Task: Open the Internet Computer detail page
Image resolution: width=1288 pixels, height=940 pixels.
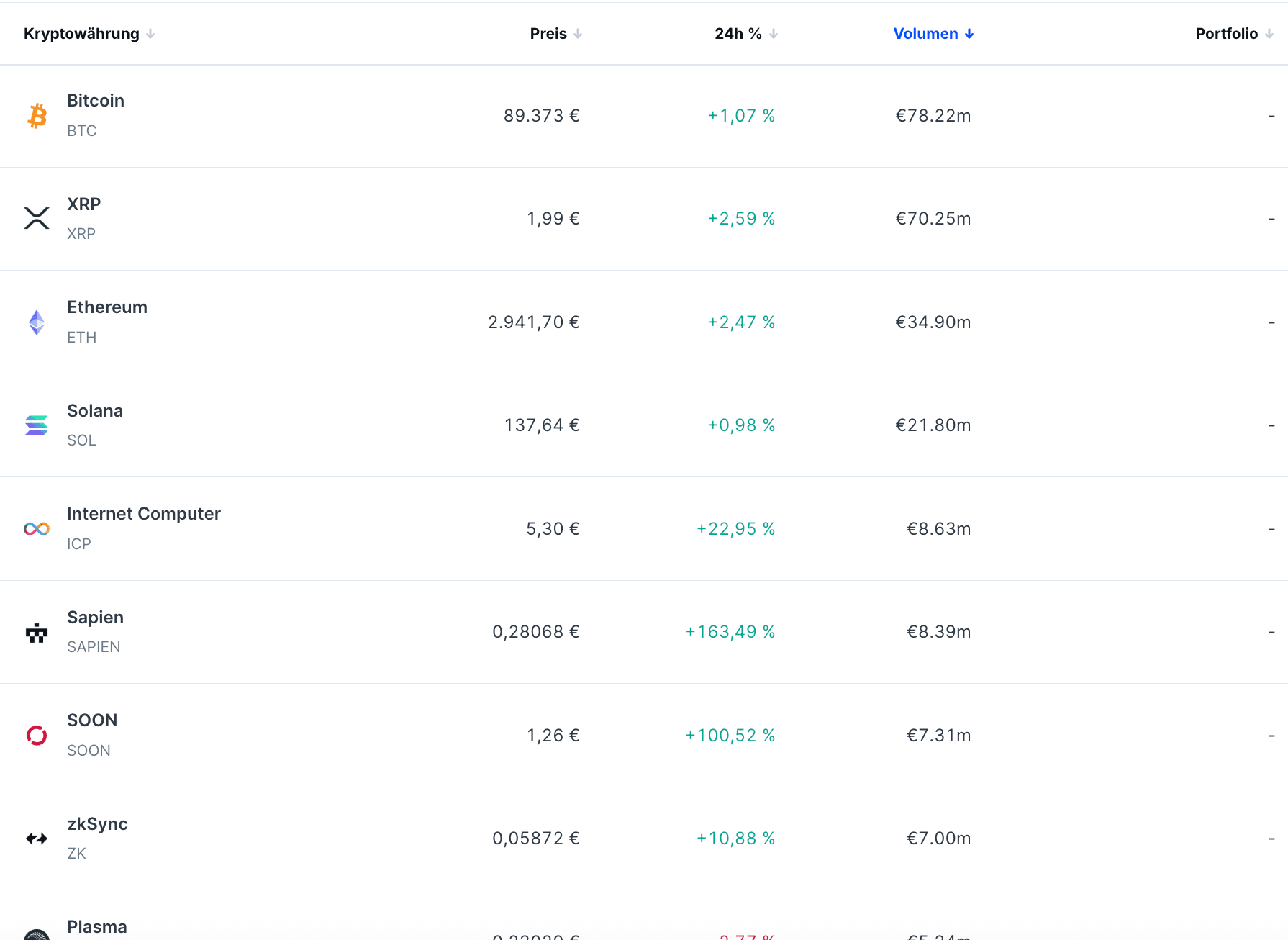Action: 144,514
